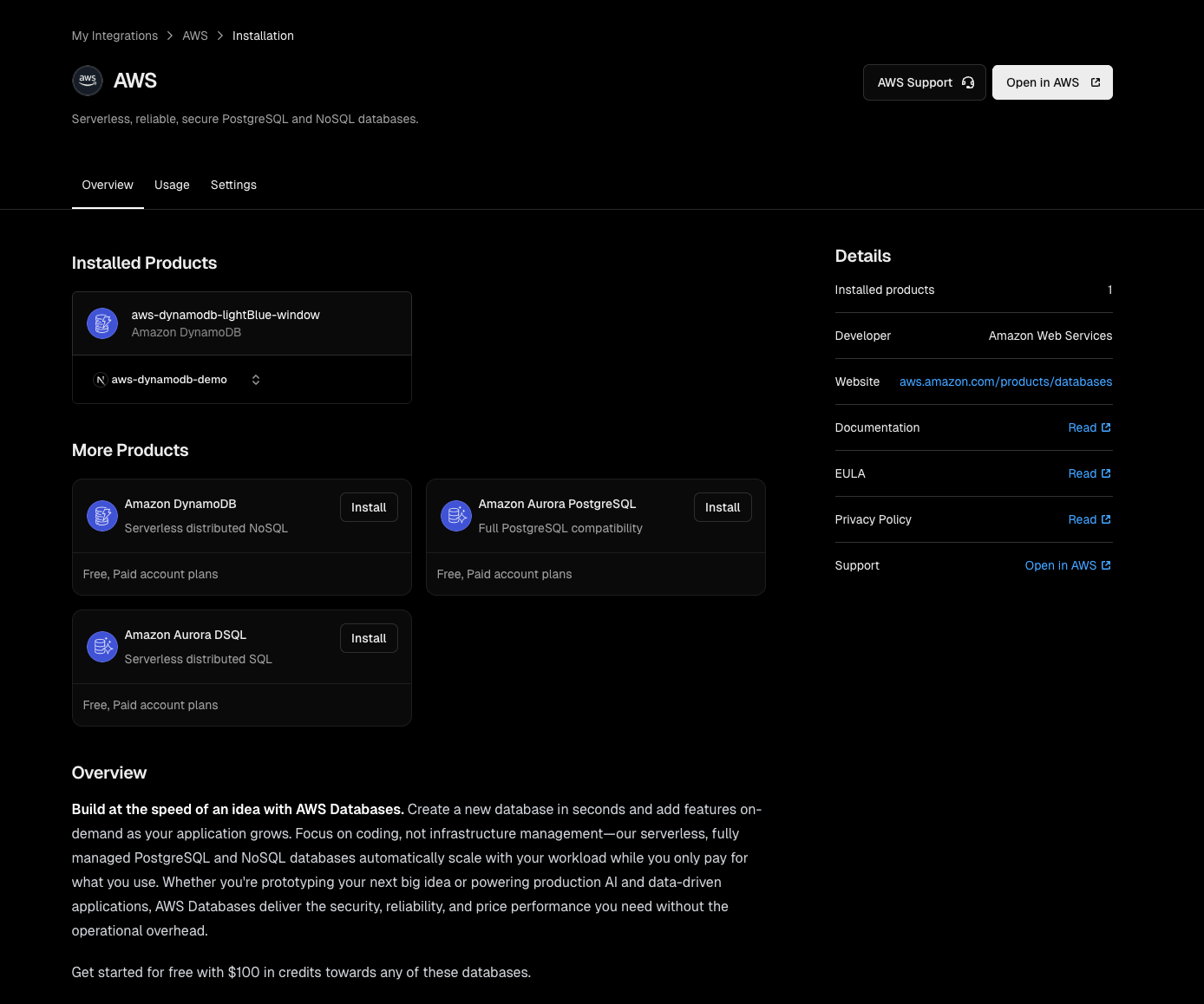
Task: Click the Amazon DynamoDB icon under More Products
Action: click(x=102, y=516)
